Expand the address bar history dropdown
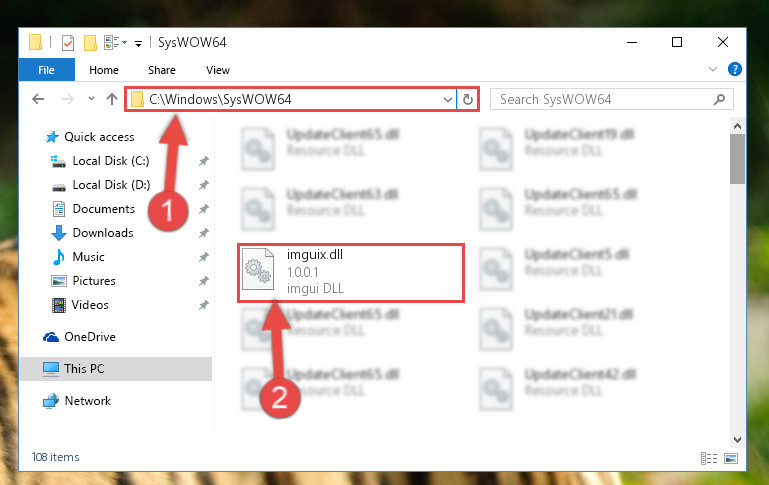The image size is (769, 485). click(447, 100)
